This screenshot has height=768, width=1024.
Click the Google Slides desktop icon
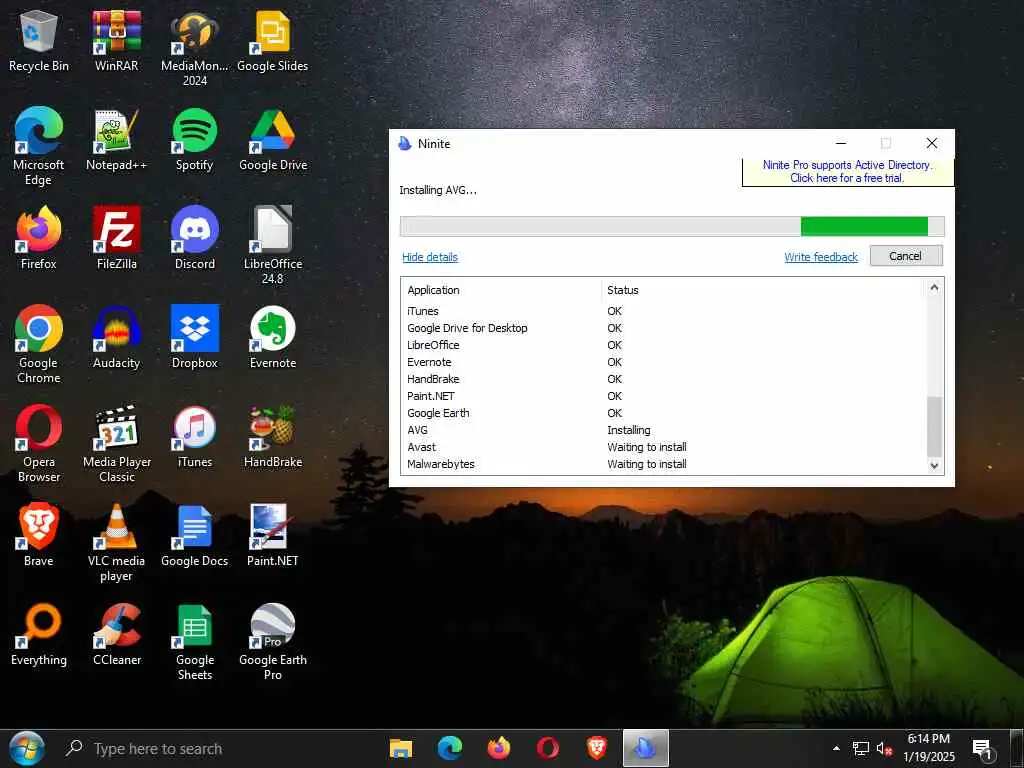pyautogui.click(x=272, y=42)
